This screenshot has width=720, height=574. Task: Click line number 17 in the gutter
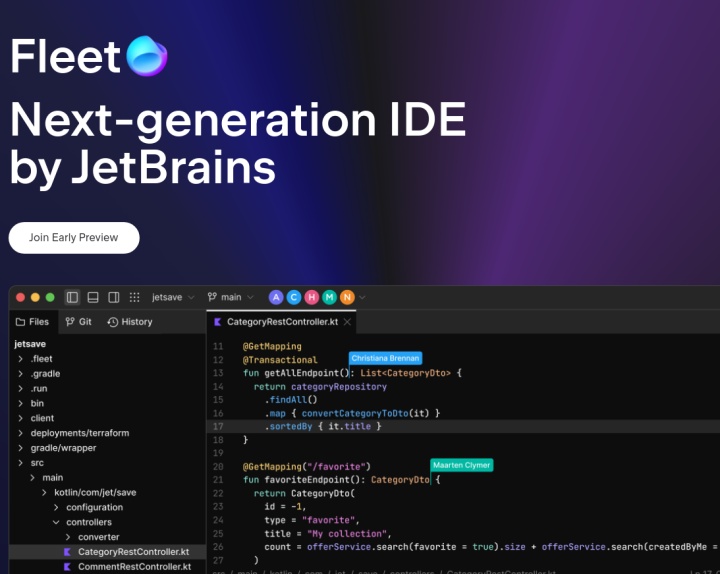point(218,427)
